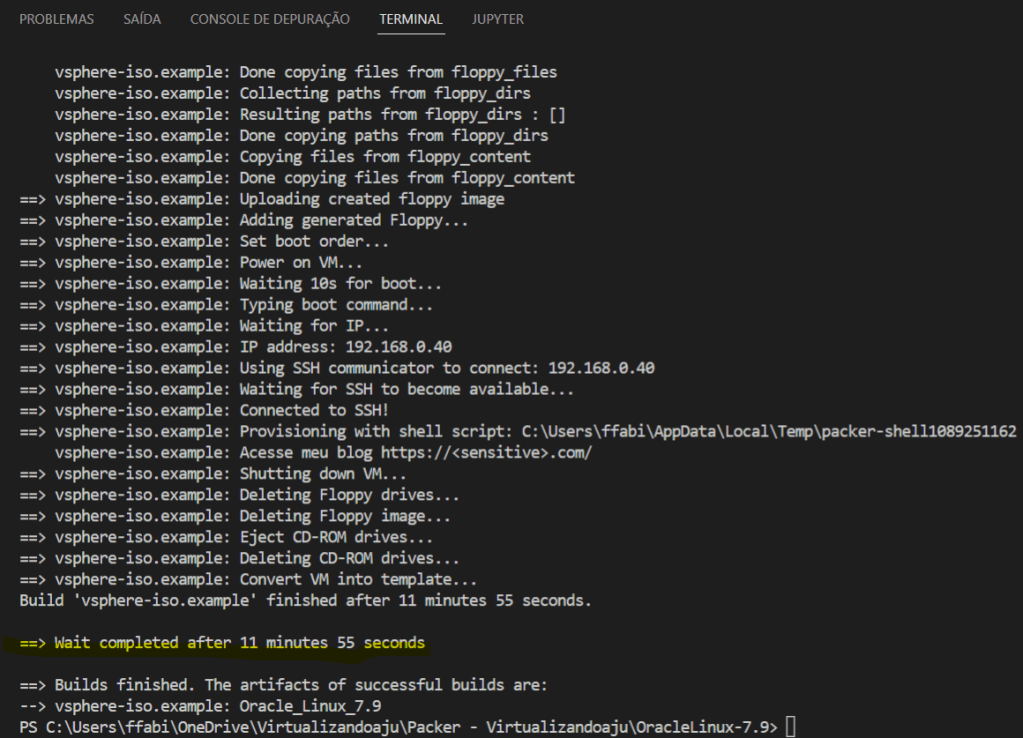The height and width of the screenshot is (738, 1023).
Task: Click the 'Power on VM...' output line
Action: pos(301,262)
